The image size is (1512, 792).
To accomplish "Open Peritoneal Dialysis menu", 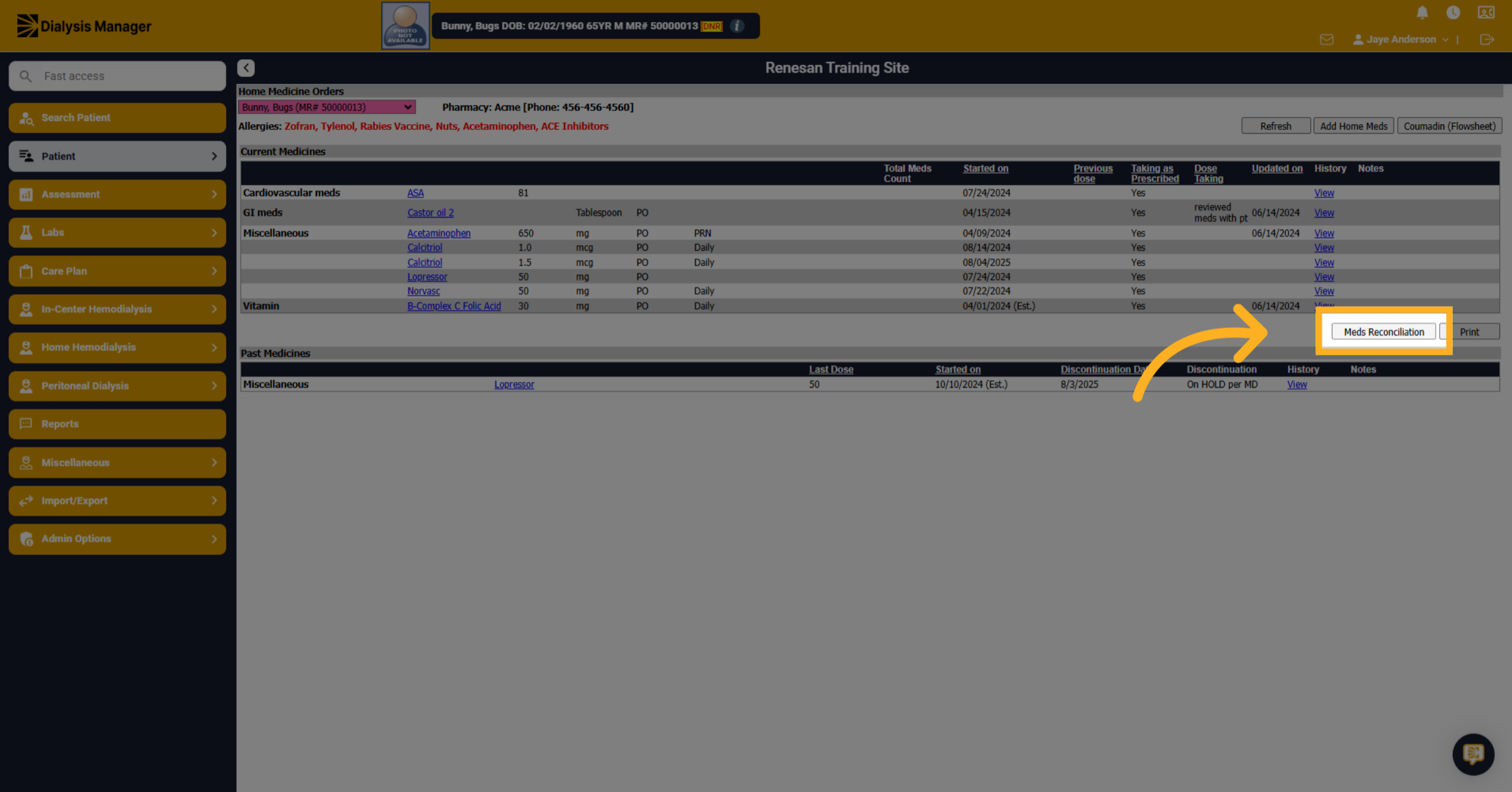I will pos(117,386).
